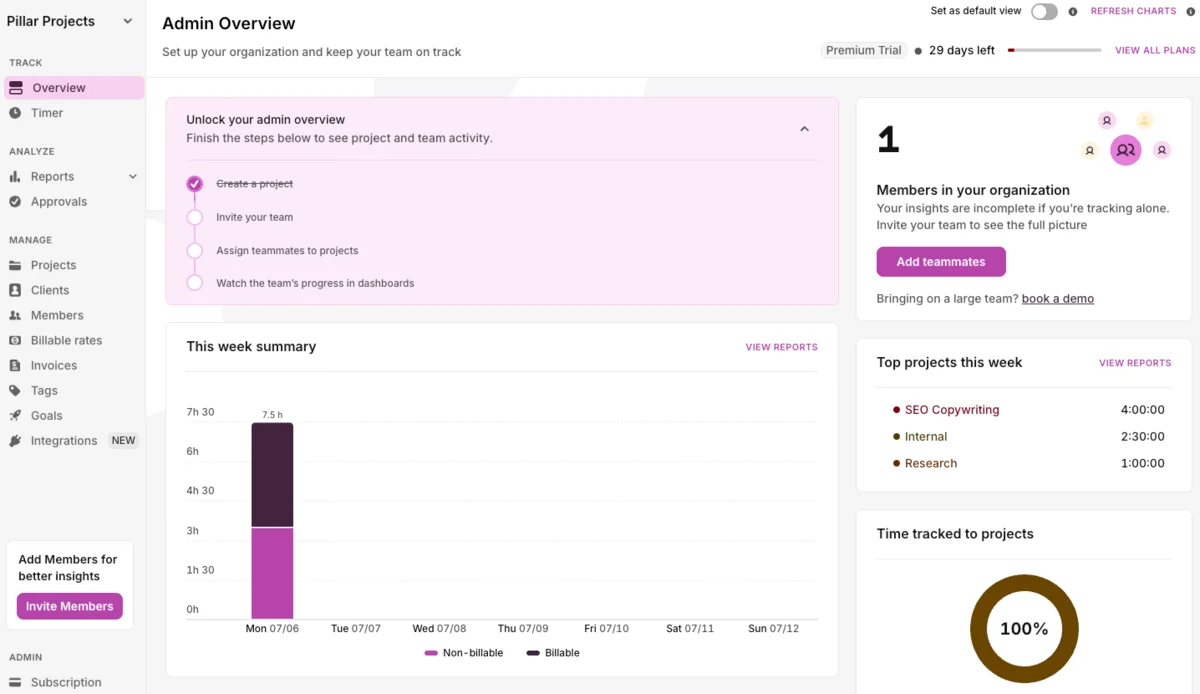Click the Watch the team's progress step circle
The image size is (1200, 694).
tap(195, 283)
